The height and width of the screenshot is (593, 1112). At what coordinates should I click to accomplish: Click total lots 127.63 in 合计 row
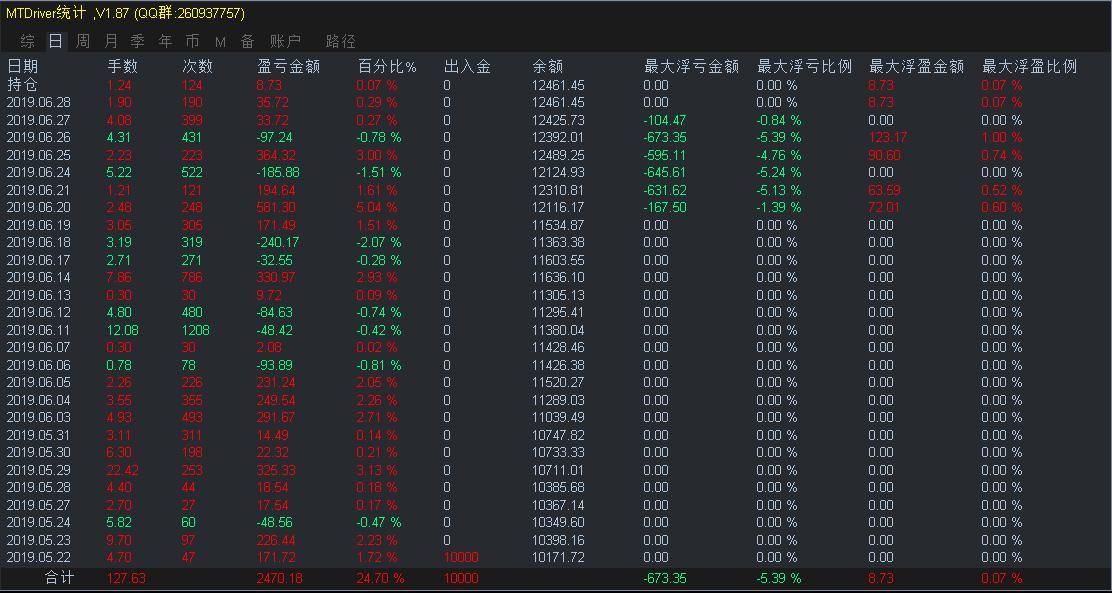click(x=126, y=578)
